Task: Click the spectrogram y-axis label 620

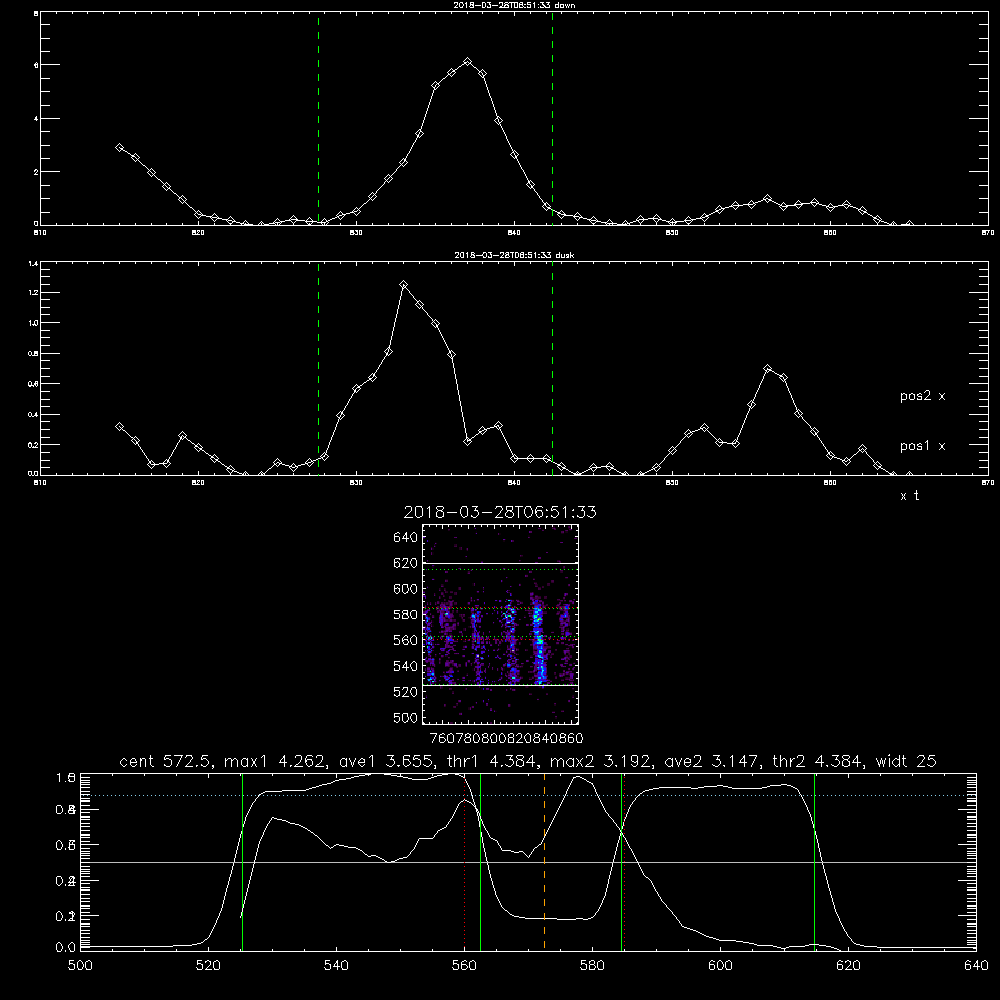Action: pyautogui.click(x=406, y=563)
